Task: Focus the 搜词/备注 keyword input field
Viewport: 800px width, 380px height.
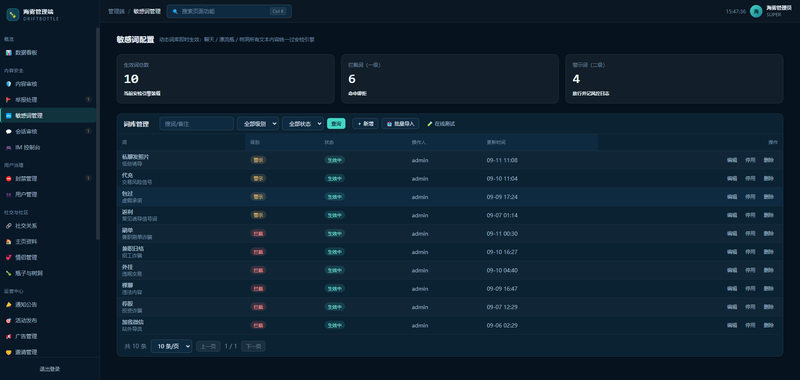Action: (x=196, y=123)
